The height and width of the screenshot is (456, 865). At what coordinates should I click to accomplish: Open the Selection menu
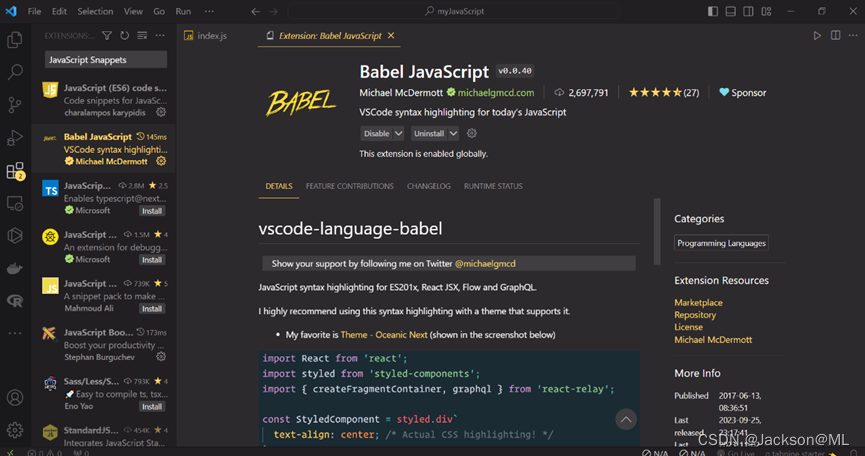95,11
